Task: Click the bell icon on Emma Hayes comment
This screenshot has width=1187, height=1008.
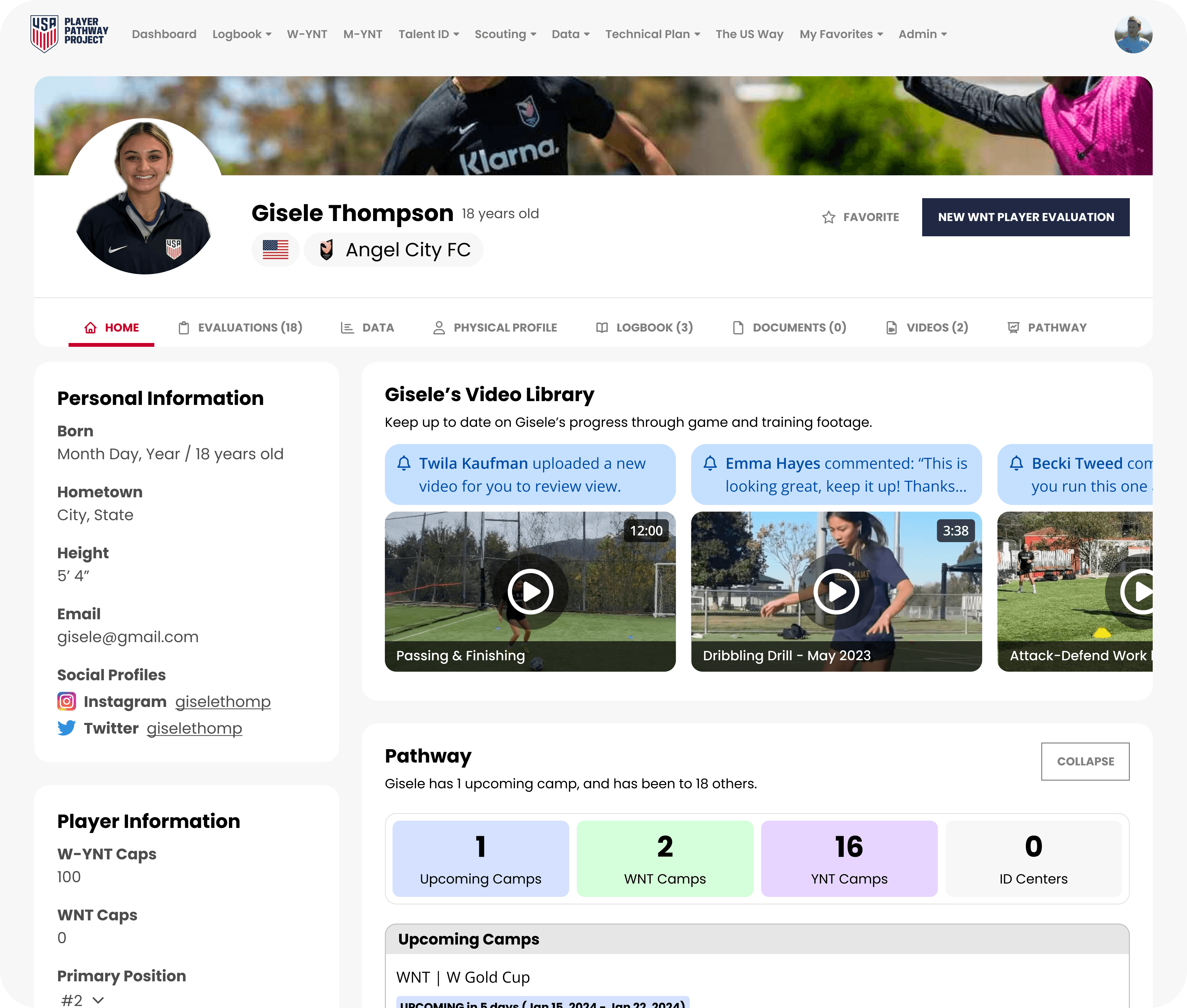Action: pyautogui.click(x=710, y=463)
